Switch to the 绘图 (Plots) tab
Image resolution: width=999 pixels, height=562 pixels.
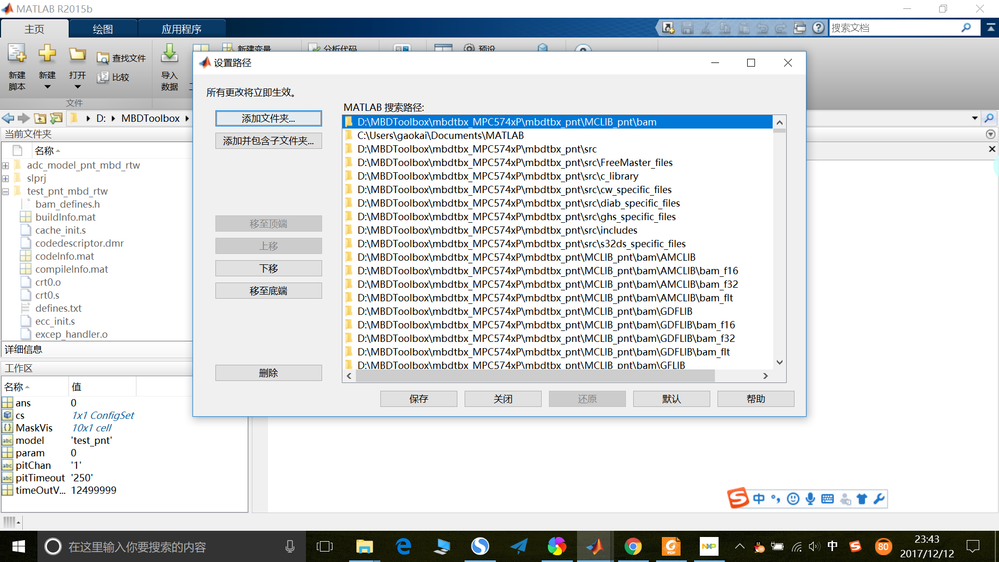[103, 29]
